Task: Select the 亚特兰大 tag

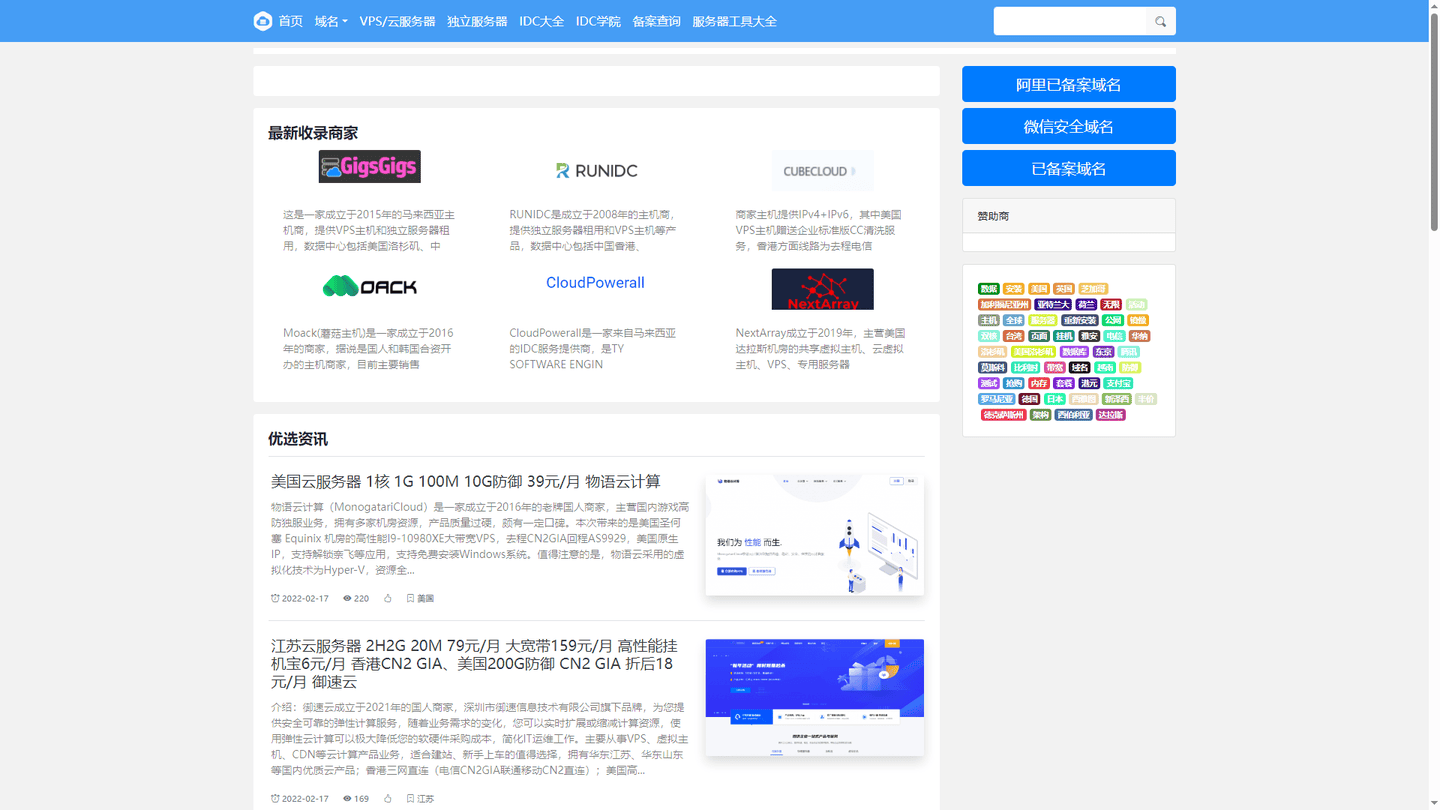Action: point(1053,304)
